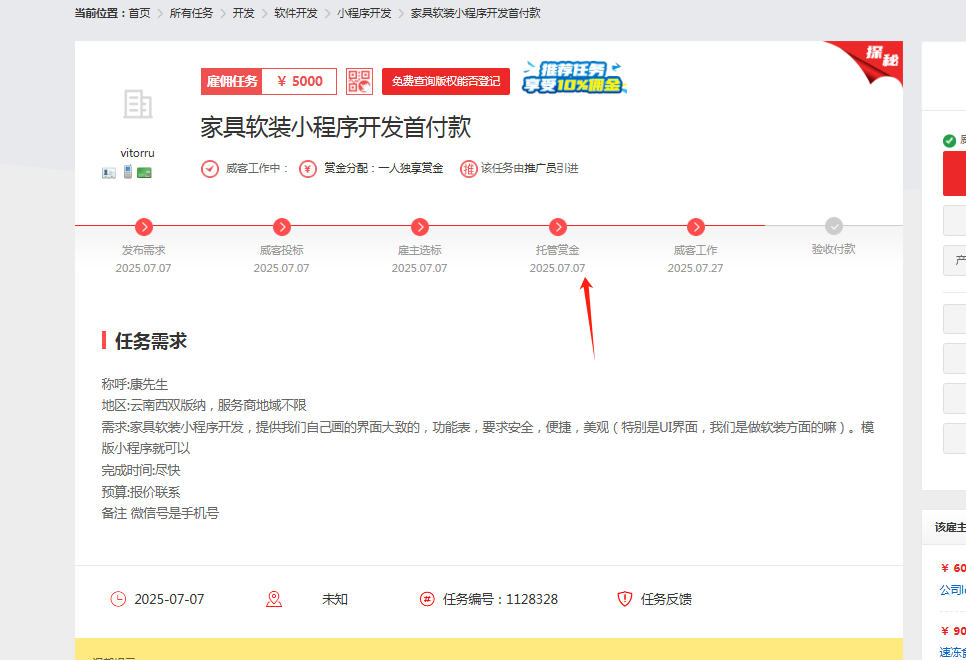Click 所有任务 in the breadcrumb

click(191, 14)
